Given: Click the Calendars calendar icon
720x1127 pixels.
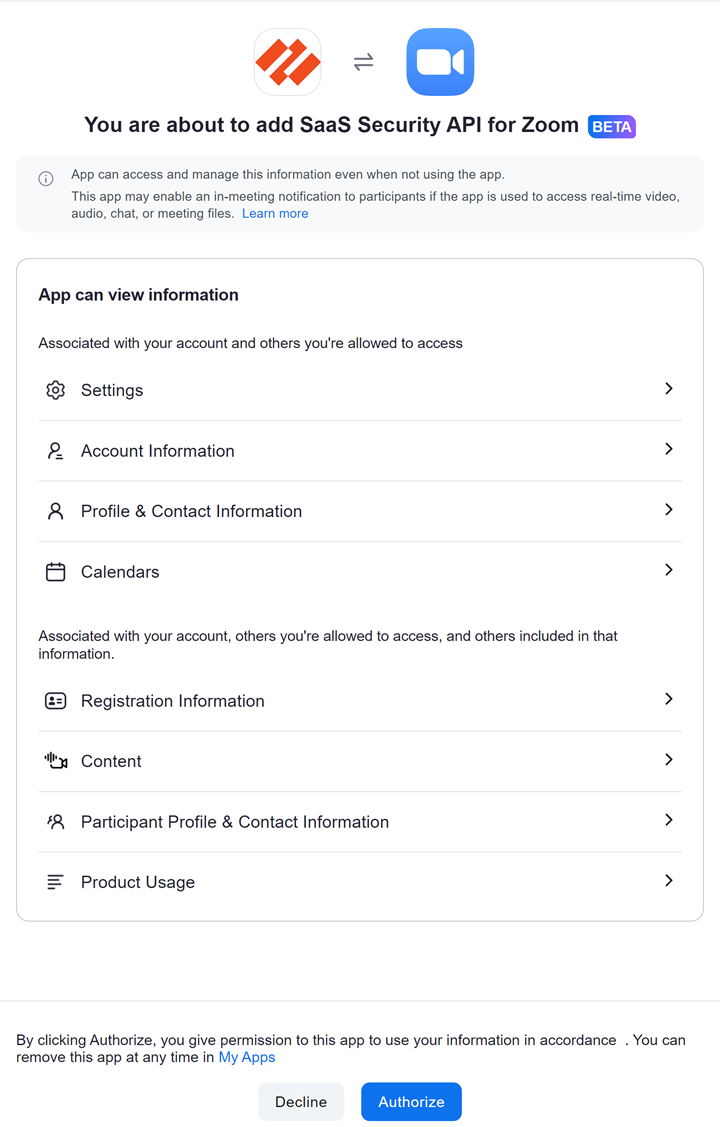Looking at the screenshot, I should point(56,572).
